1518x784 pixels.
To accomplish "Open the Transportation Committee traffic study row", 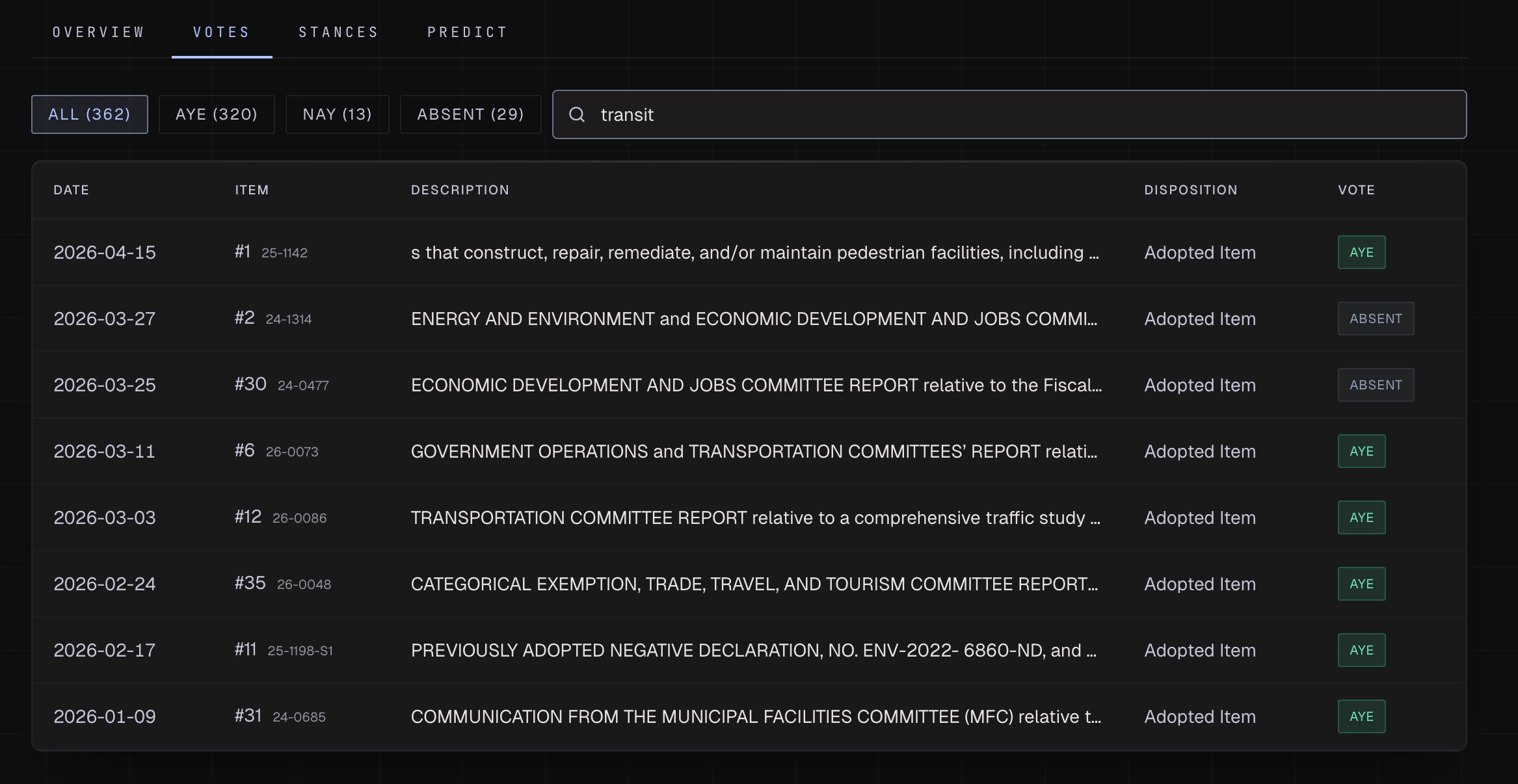I will pyautogui.click(x=754, y=517).
